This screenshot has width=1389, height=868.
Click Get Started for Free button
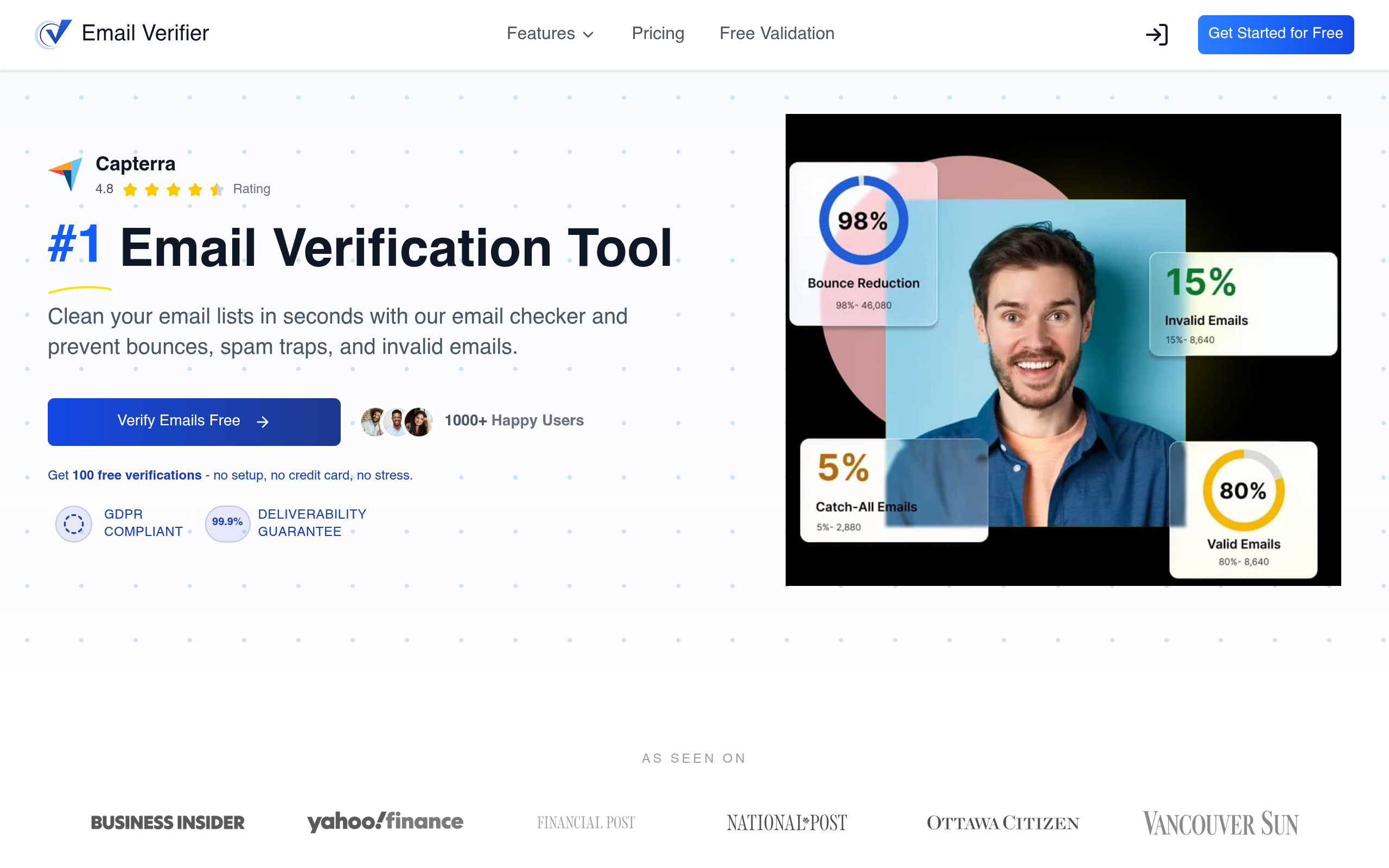(1276, 34)
